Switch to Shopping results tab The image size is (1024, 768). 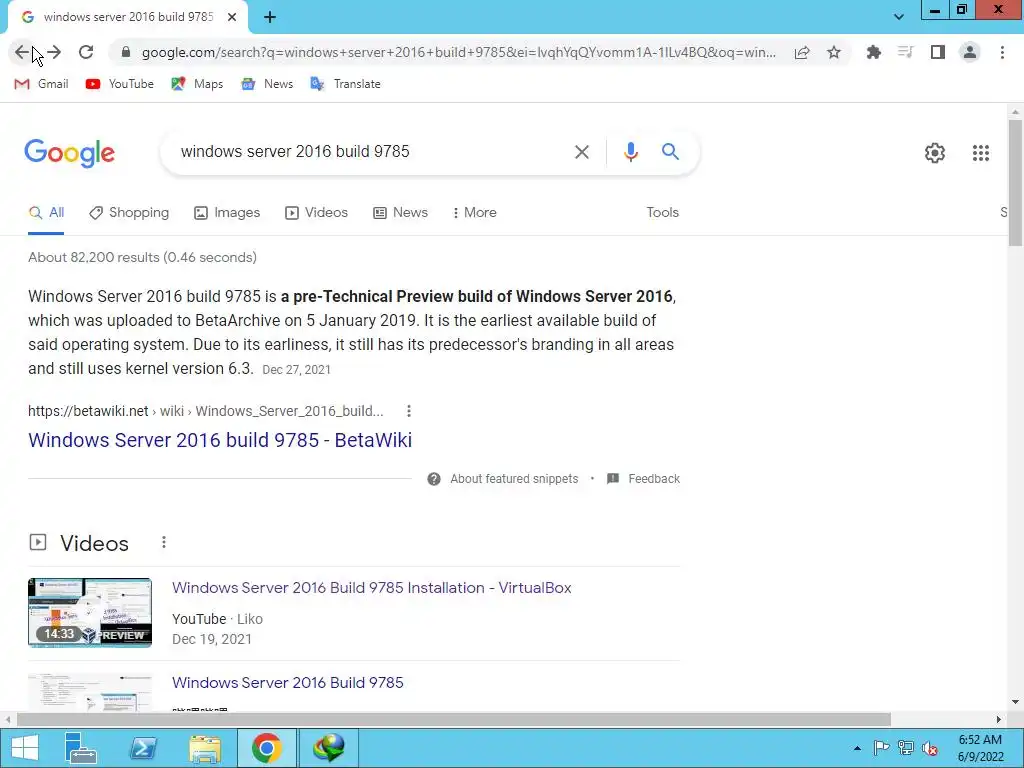pos(129,213)
